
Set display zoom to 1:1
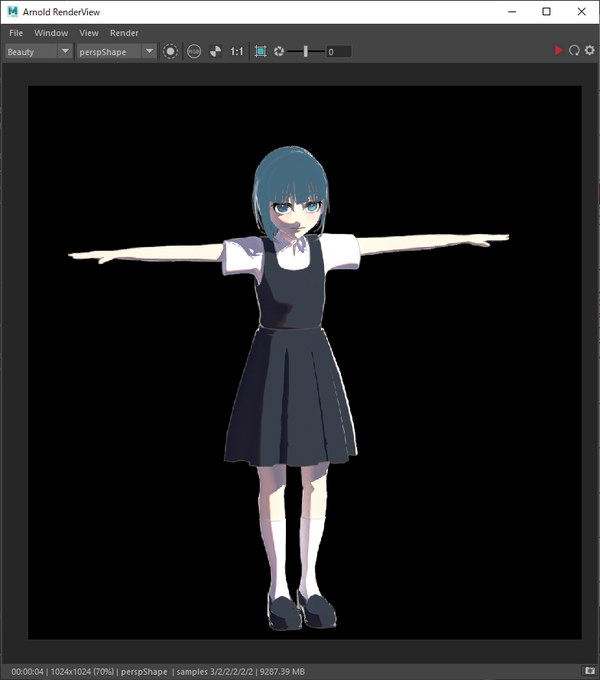click(x=237, y=52)
